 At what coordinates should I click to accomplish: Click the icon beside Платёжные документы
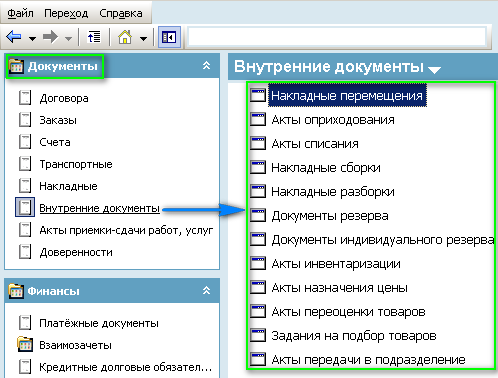click(x=25, y=323)
